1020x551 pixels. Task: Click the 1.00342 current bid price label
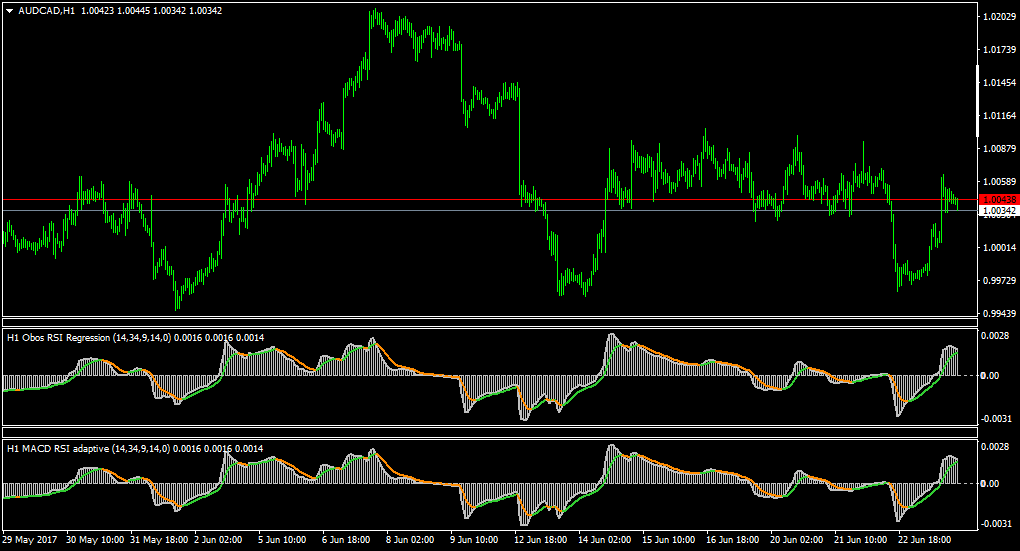(1000, 211)
